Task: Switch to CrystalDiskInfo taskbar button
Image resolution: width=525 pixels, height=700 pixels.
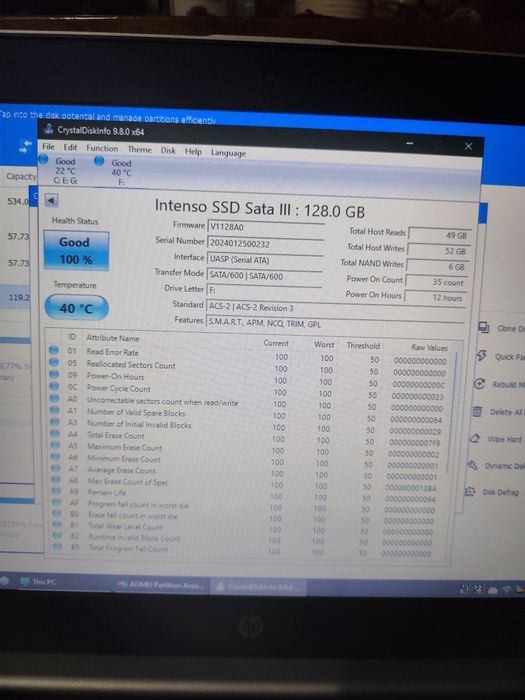Action: [258, 587]
